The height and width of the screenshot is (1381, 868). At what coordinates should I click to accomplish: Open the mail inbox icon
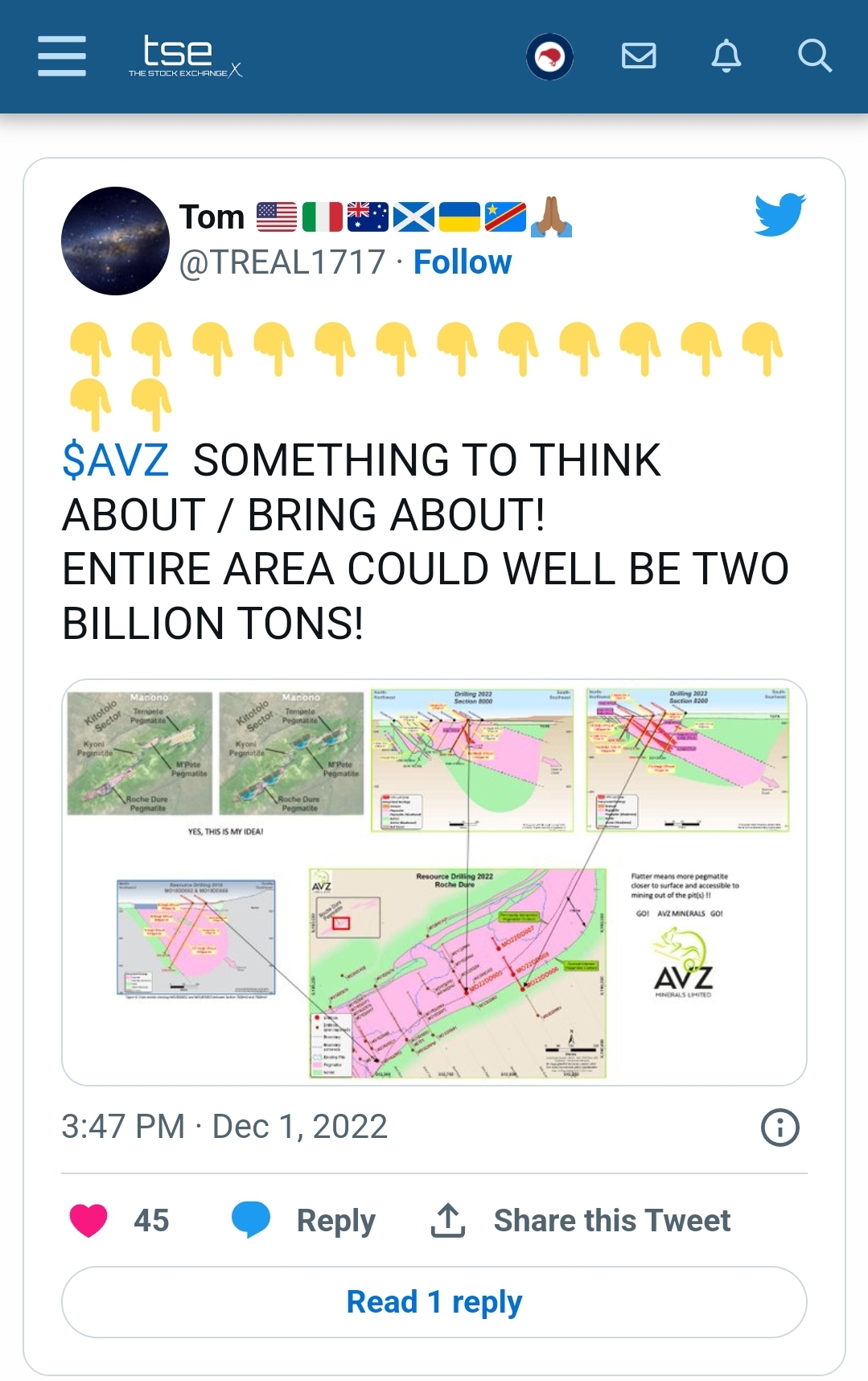pyautogui.click(x=639, y=56)
